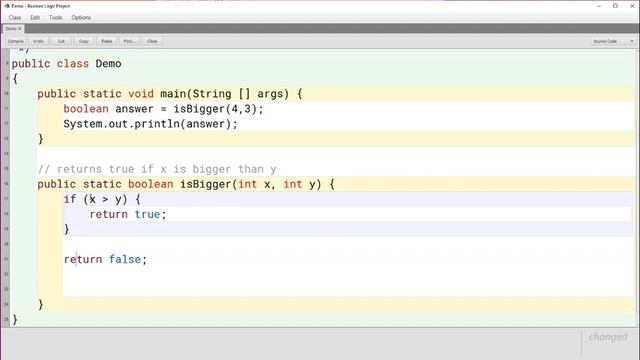Click the Undo button
Viewport: 640px width, 360px height.
pos(38,41)
